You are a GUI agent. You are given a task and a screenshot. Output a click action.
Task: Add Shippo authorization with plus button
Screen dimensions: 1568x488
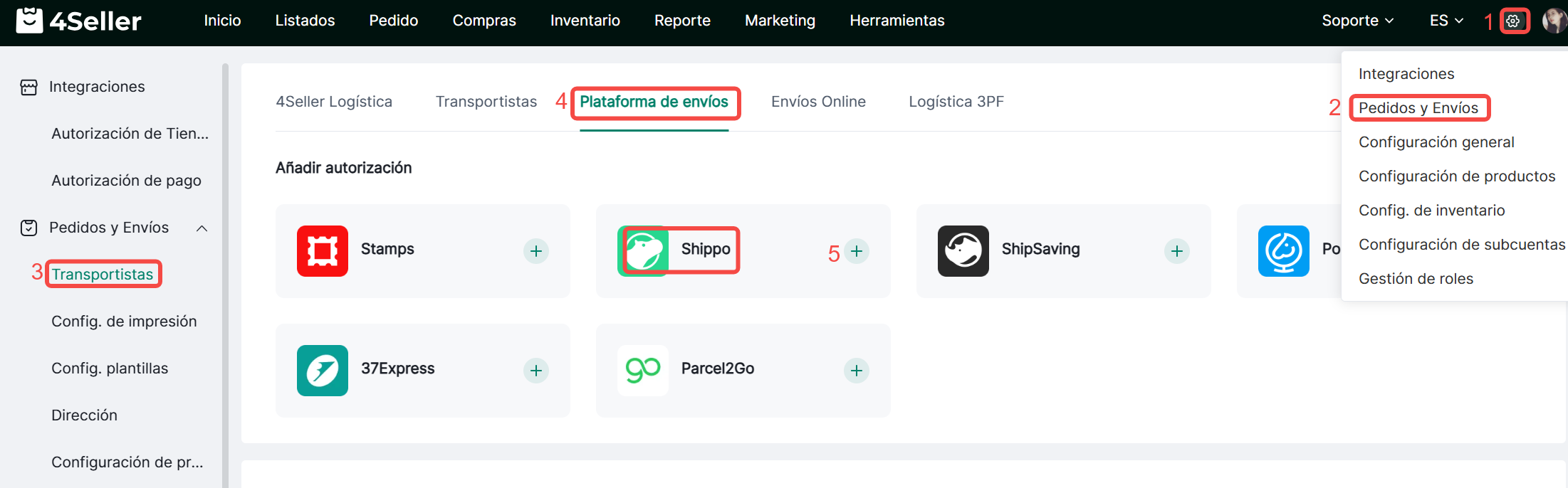pos(857,251)
